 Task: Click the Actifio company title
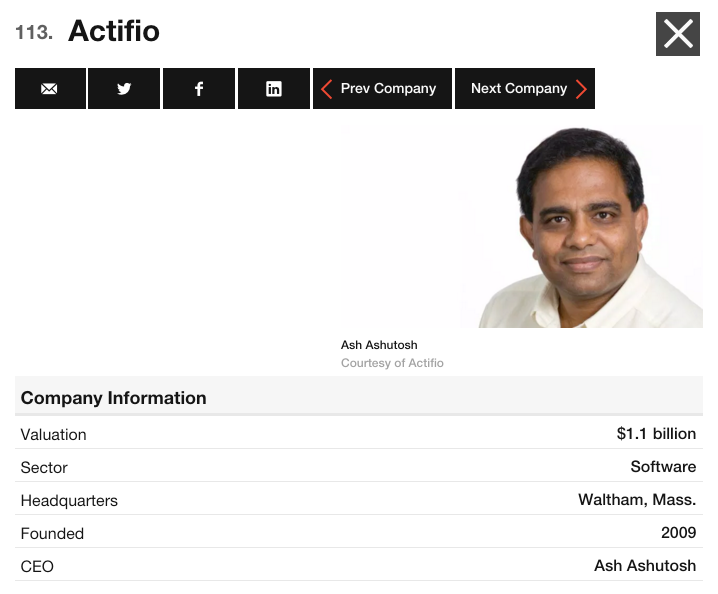114,31
